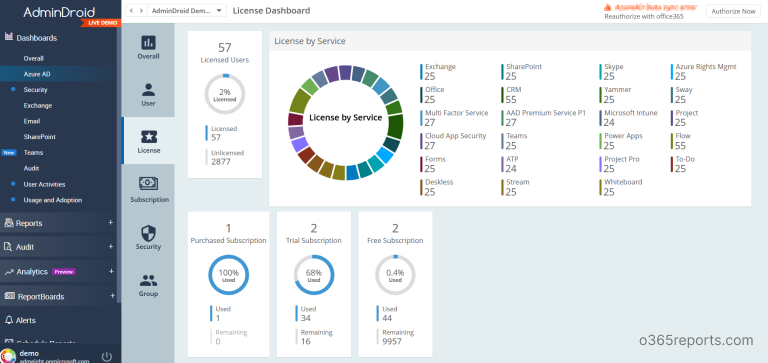Click the Yammer legend entry
Screen dimensions: 768x363
616,95
